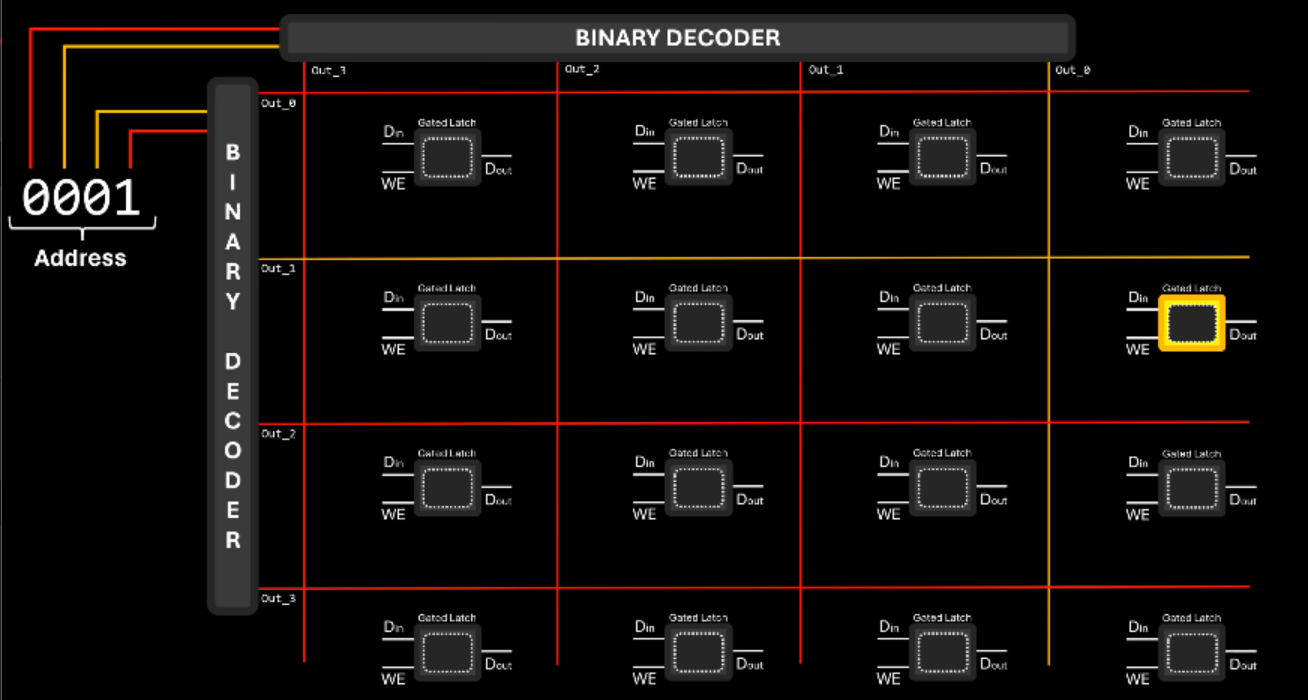Click gated latch at row Out_3, column Out_0
The image size is (1308, 700).
tap(1191, 653)
